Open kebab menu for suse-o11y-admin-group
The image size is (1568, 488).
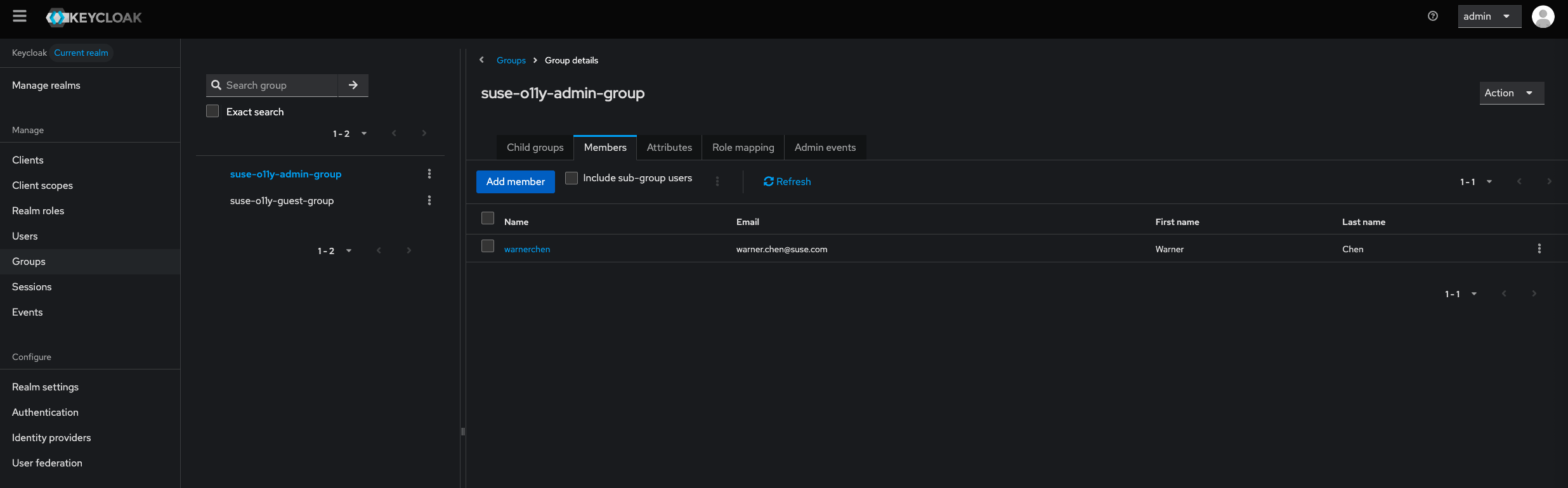pyautogui.click(x=429, y=174)
